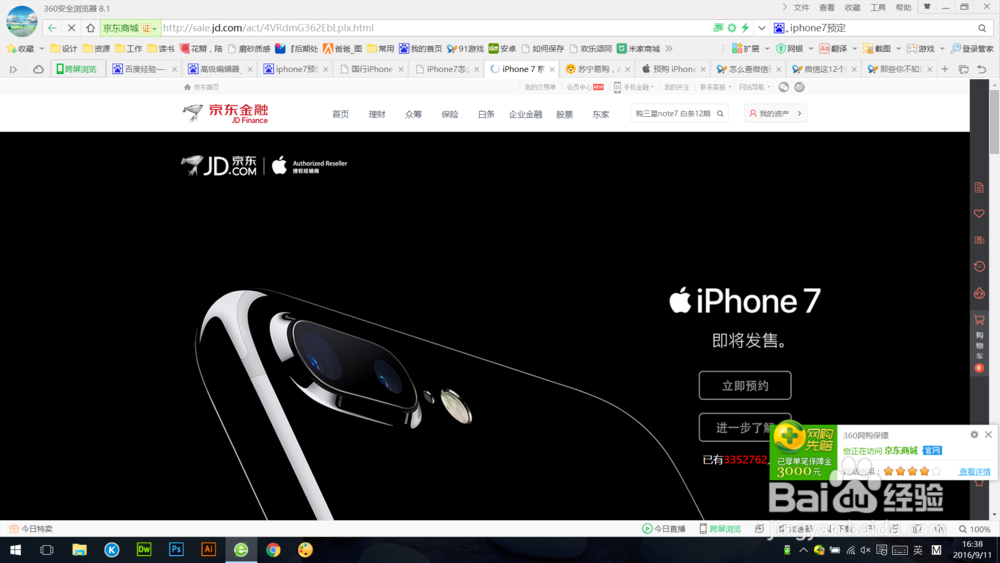Close the 预购 iPhone tab
This screenshot has width=1000, height=563.
703,69
